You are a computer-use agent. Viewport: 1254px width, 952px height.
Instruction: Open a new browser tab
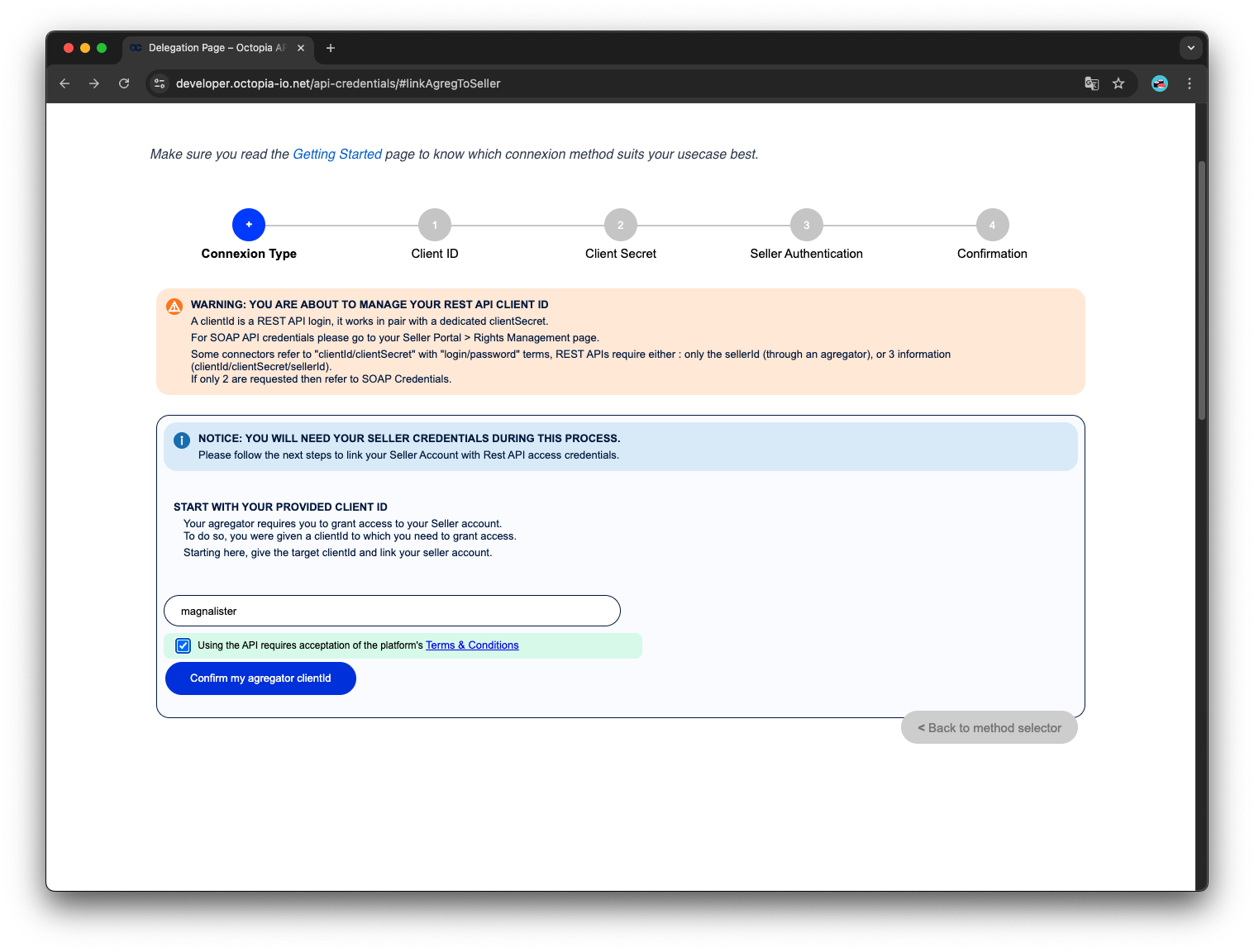coord(331,48)
